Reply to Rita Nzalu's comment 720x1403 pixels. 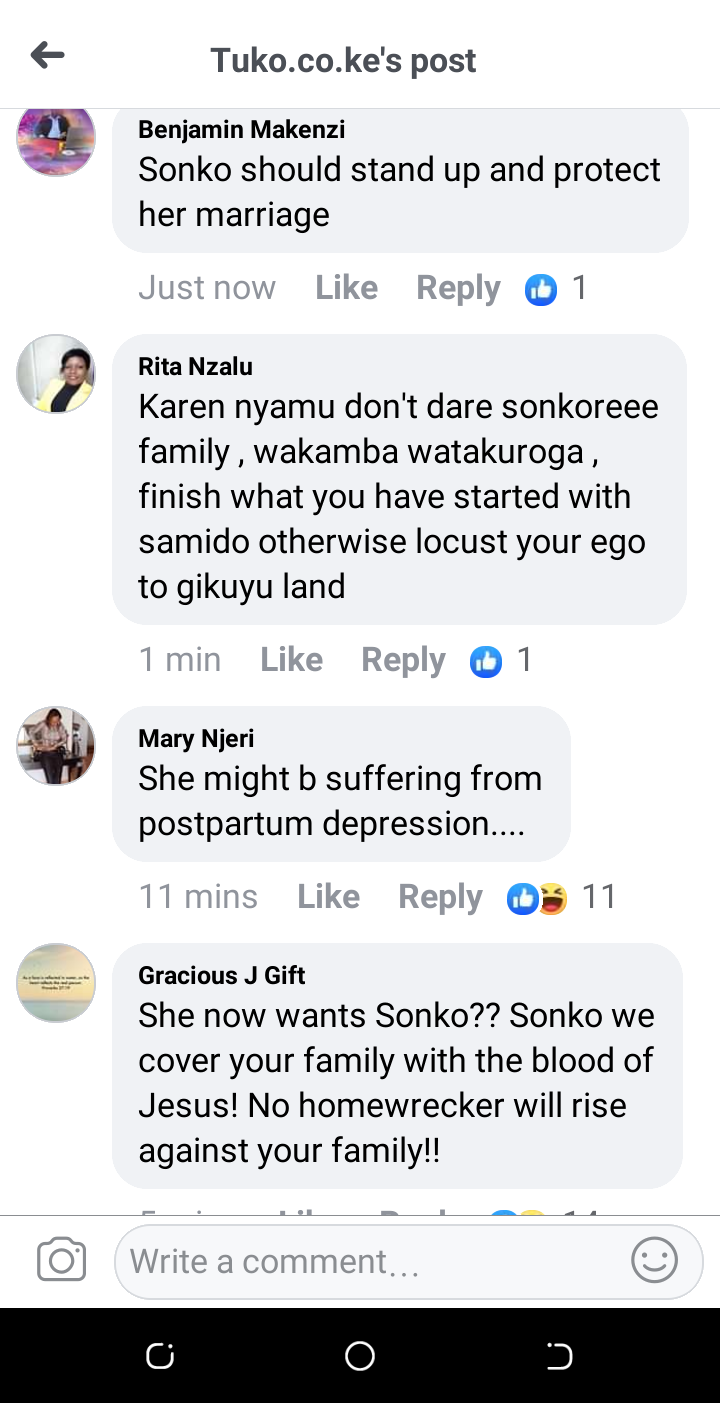click(x=403, y=660)
